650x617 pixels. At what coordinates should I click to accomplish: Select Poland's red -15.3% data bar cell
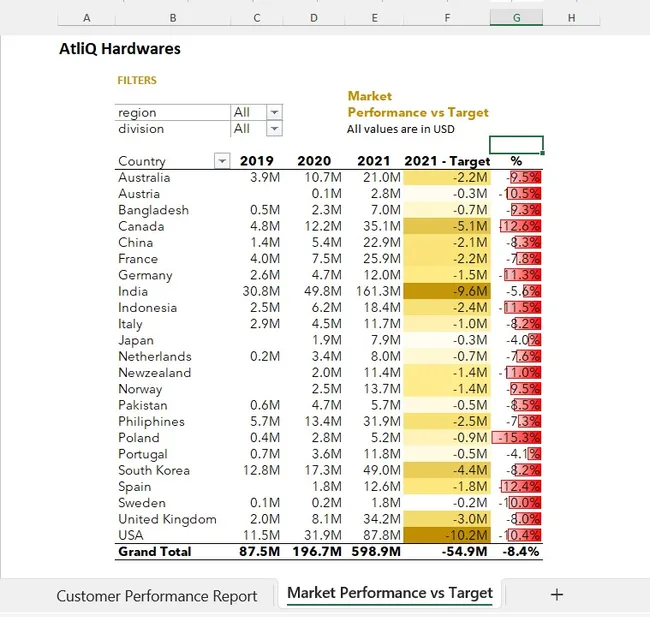(516, 438)
